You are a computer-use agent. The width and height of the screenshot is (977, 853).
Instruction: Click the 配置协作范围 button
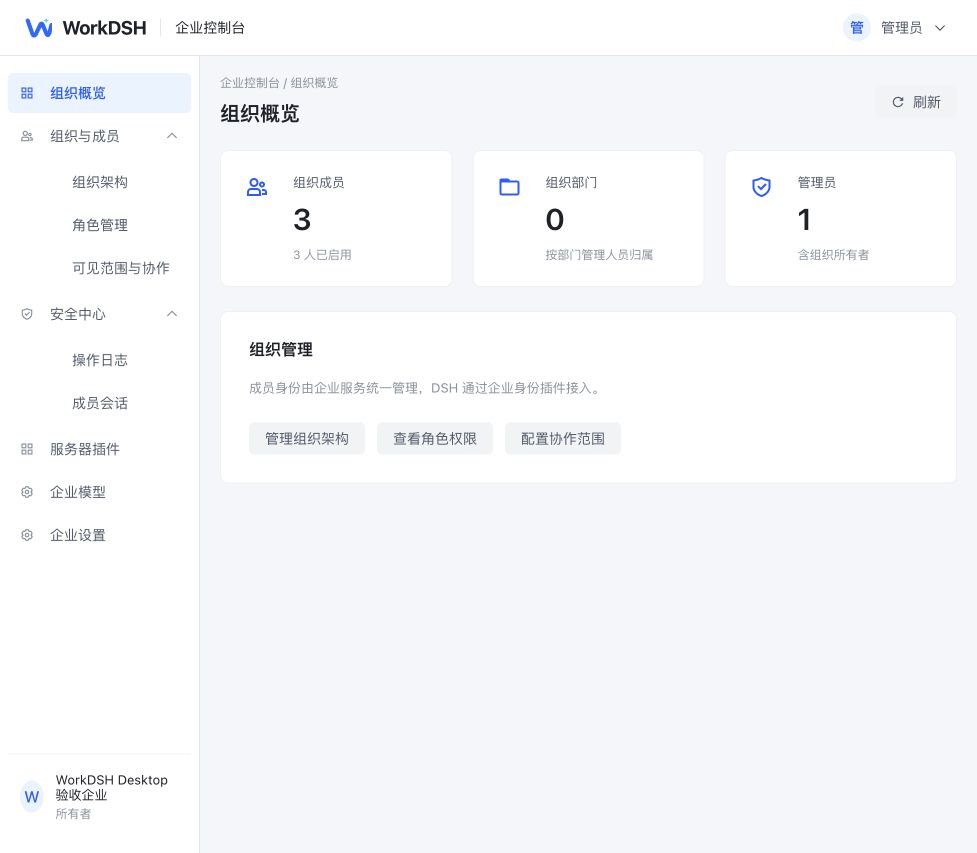coord(563,439)
